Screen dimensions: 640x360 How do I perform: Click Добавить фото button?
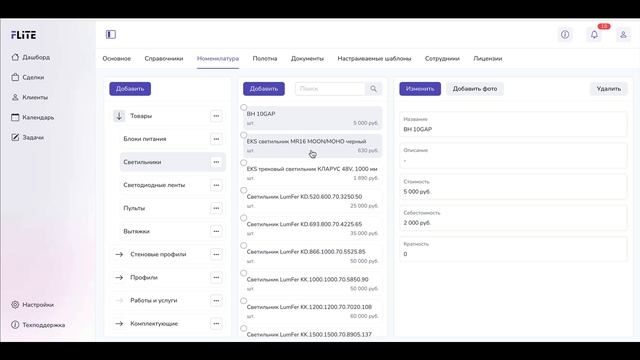(475, 89)
